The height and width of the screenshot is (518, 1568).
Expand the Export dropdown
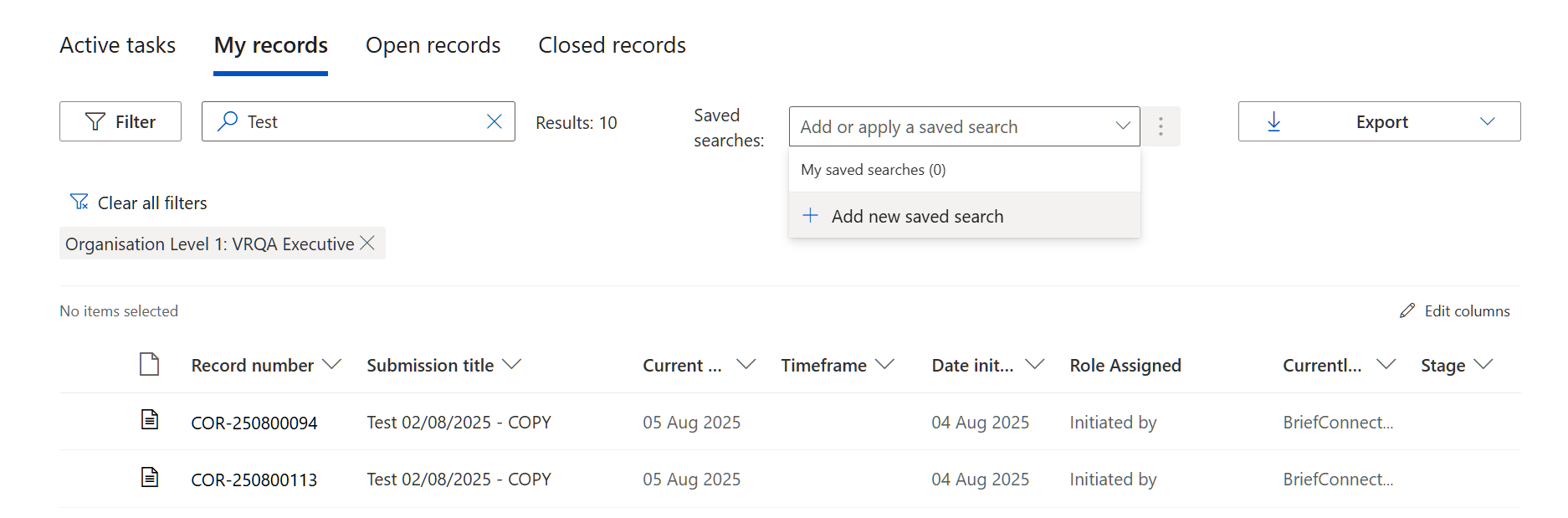1487,121
